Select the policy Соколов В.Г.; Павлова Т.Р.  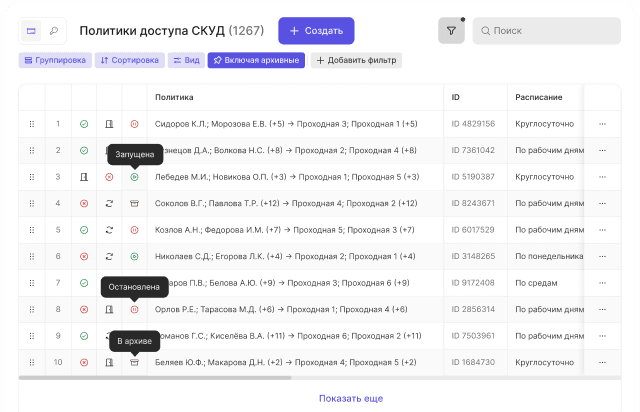[x=286, y=203]
